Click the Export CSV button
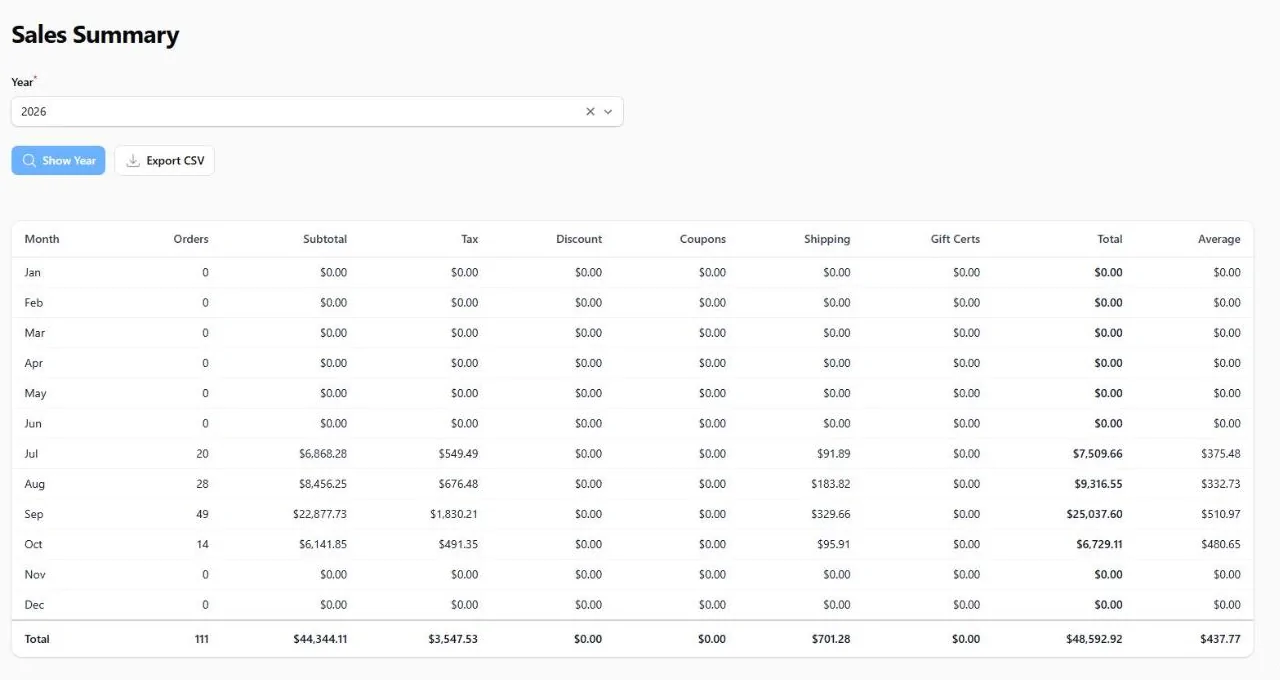 coord(165,161)
